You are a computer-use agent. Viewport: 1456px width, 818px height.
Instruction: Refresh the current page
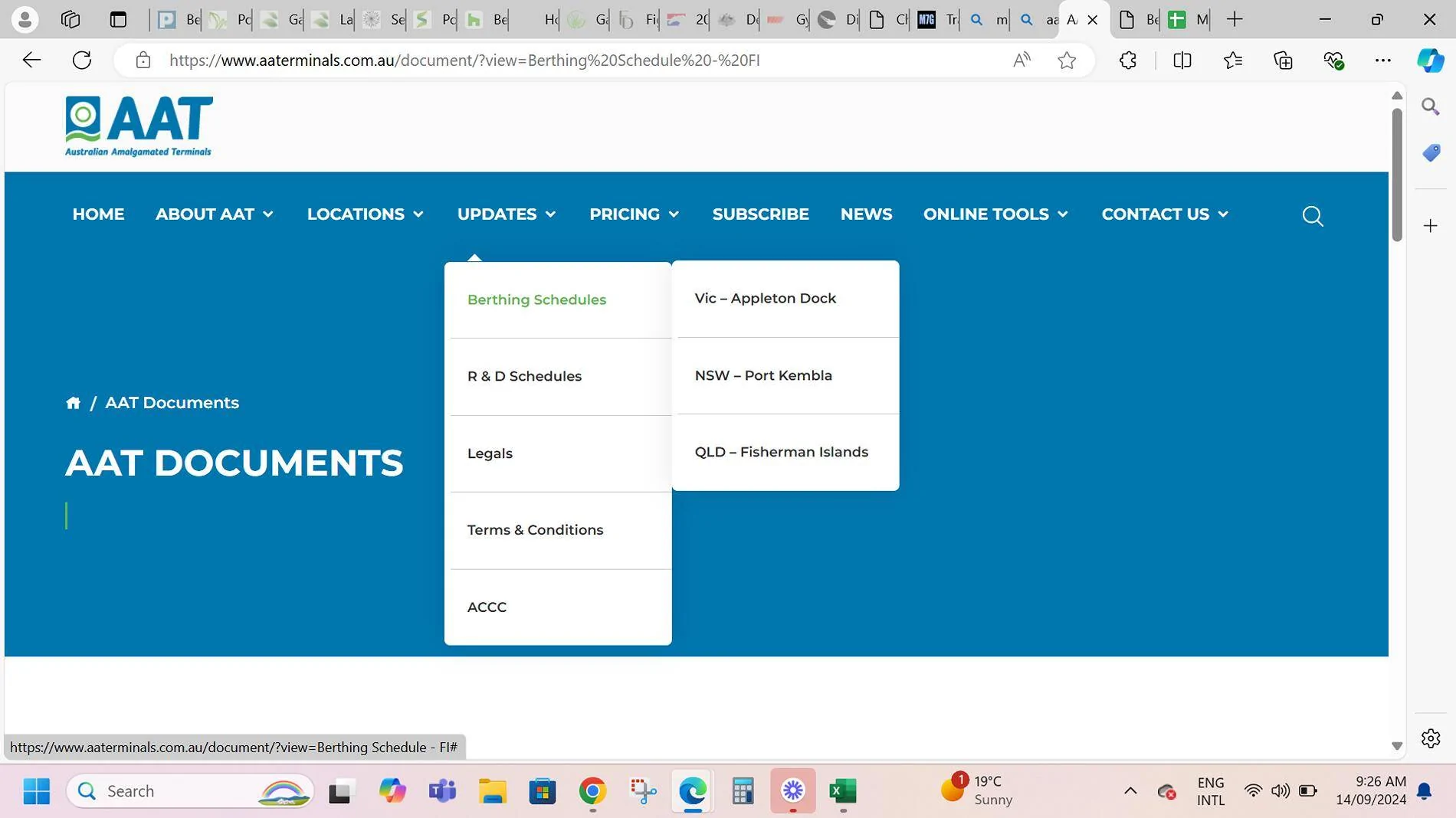[x=82, y=61]
